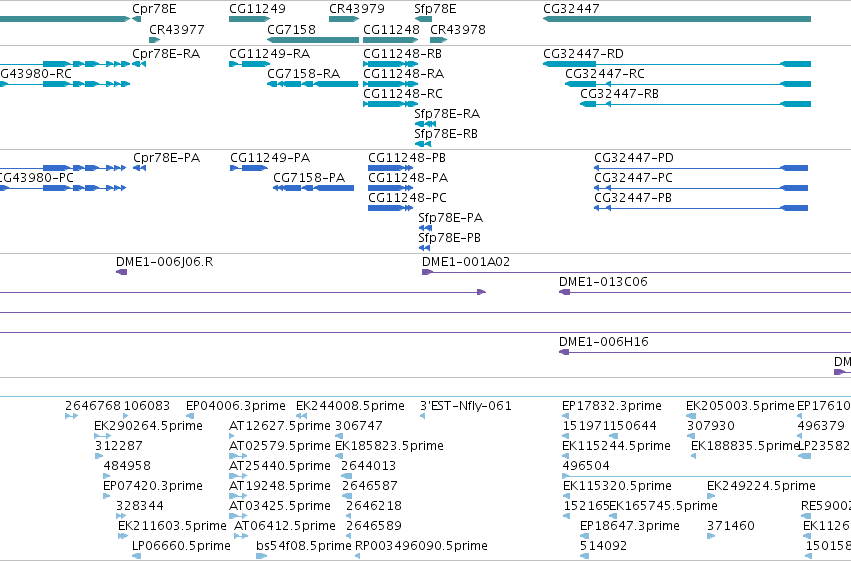The height and width of the screenshot is (561, 851).
Task: Select the CG11249-PA protein glyph
Action: point(249,168)
